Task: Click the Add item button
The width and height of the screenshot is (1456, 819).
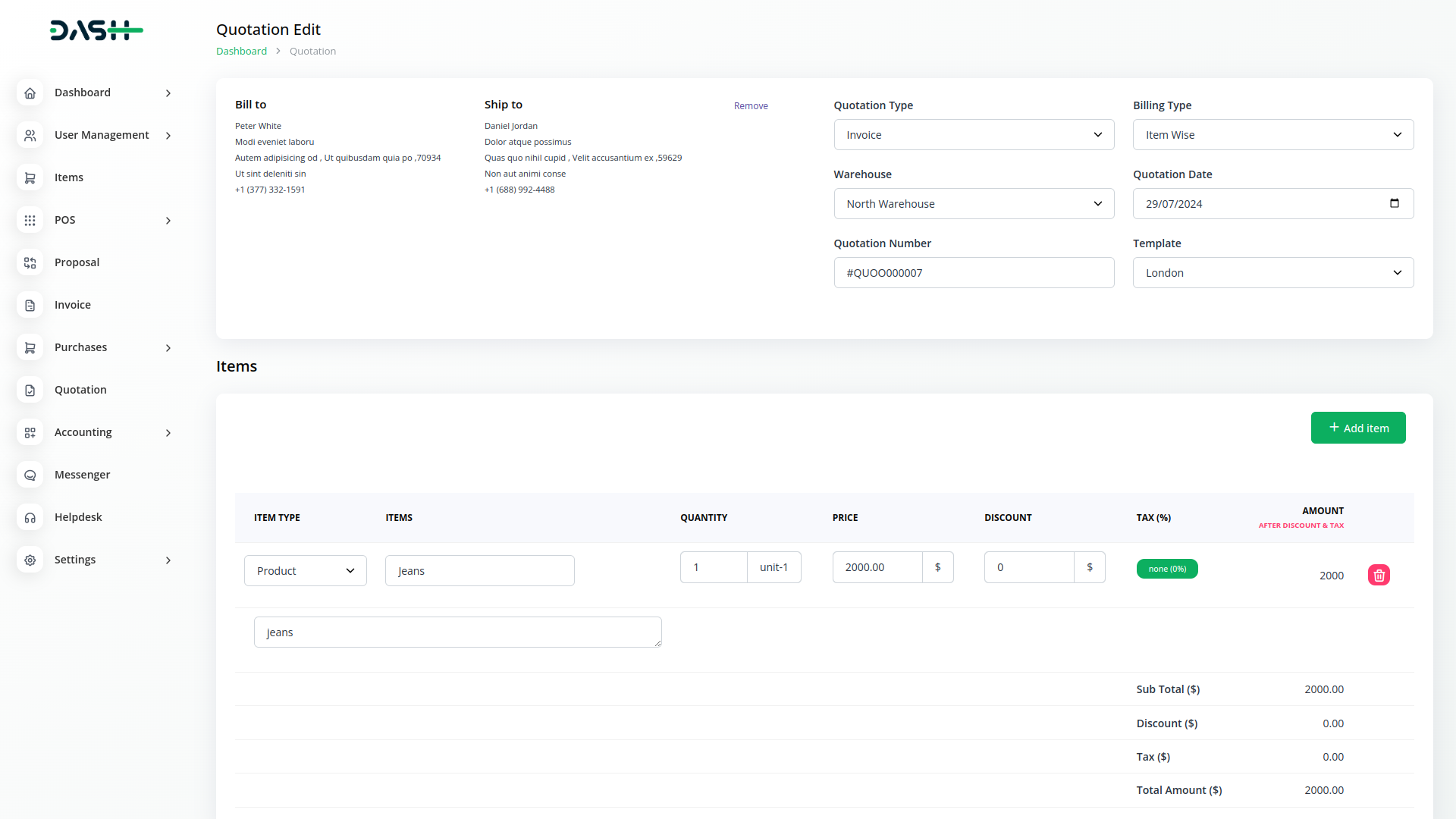Action: coord(1357,428)
